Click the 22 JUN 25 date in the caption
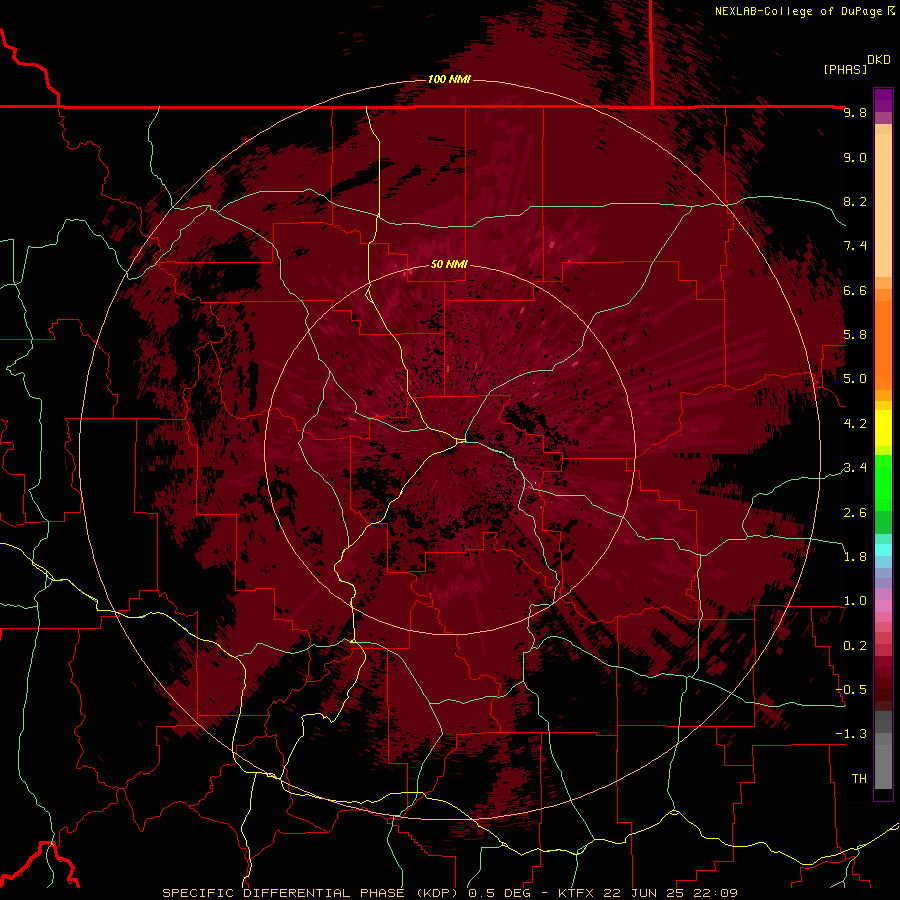900x900 pixels. coord(644,893)
